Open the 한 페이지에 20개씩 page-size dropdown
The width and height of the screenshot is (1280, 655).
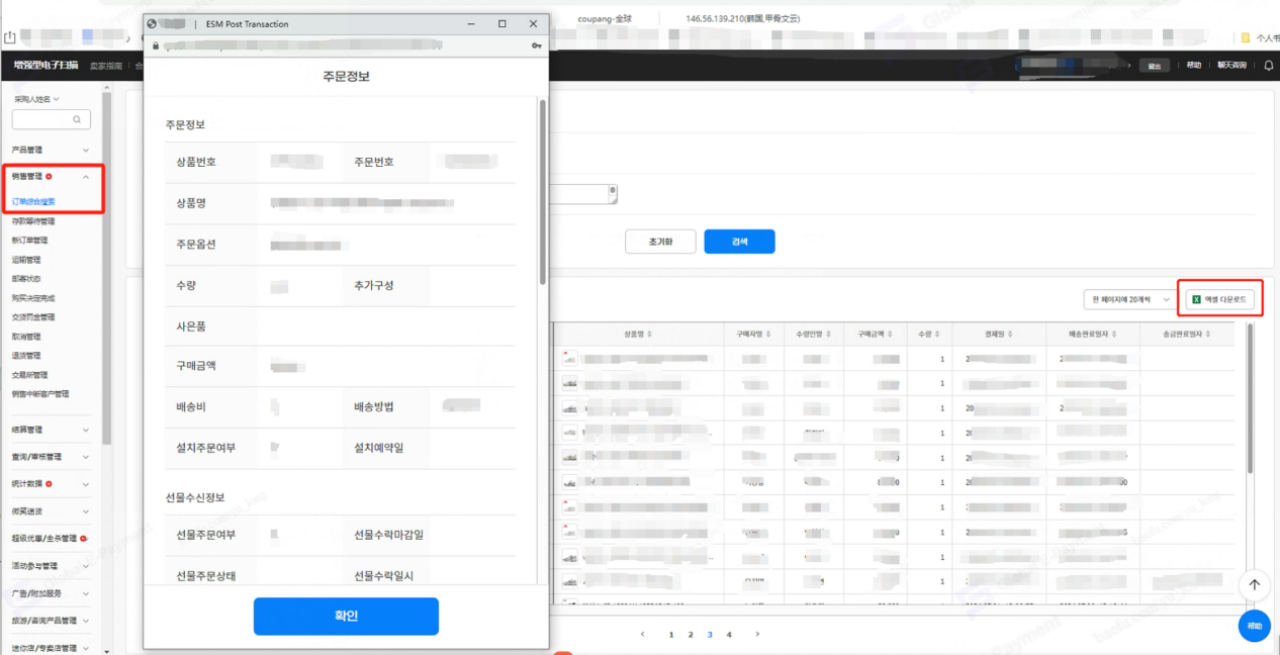coord(1130,299)
